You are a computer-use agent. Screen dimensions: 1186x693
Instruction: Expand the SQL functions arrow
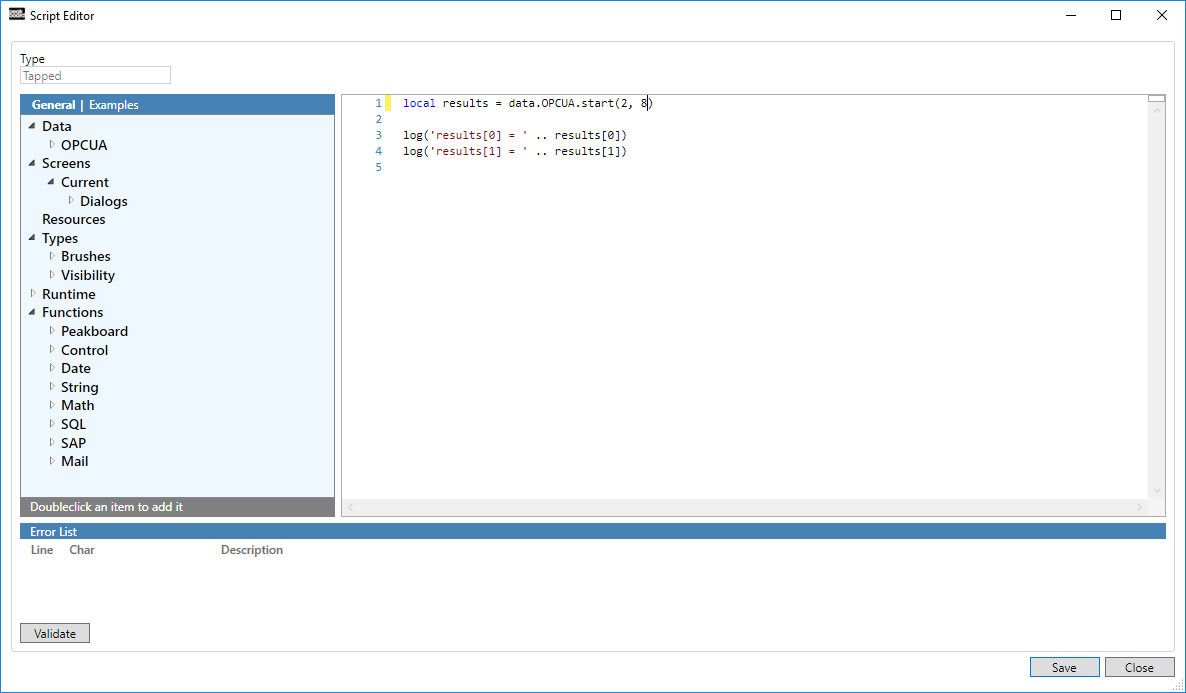pos(53,424)
